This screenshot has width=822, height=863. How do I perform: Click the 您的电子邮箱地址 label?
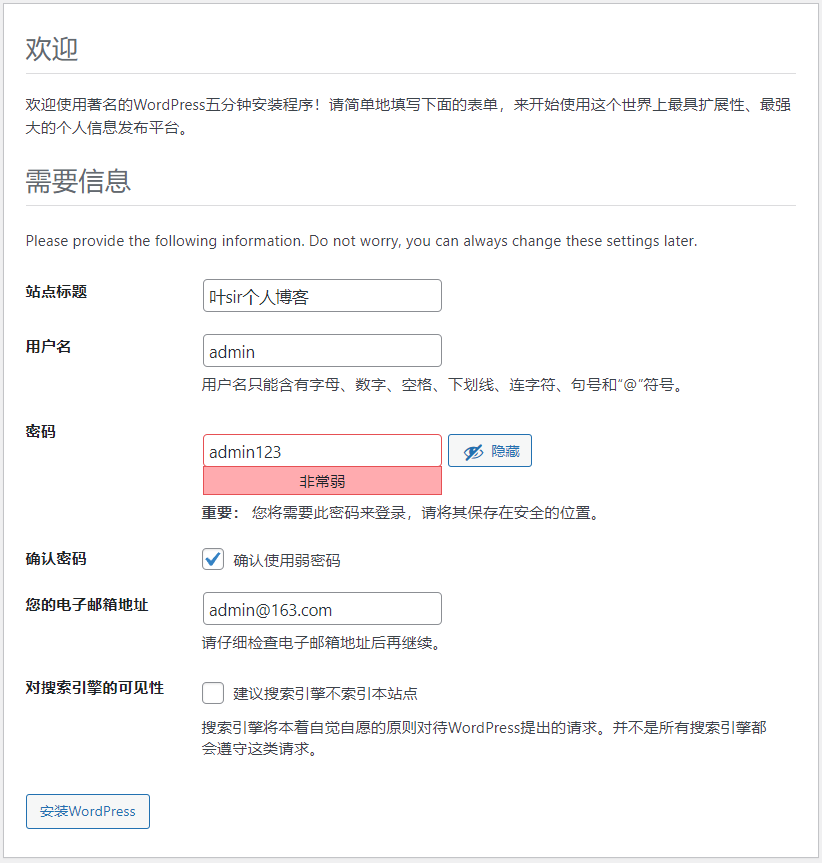(x=87, y=605)
